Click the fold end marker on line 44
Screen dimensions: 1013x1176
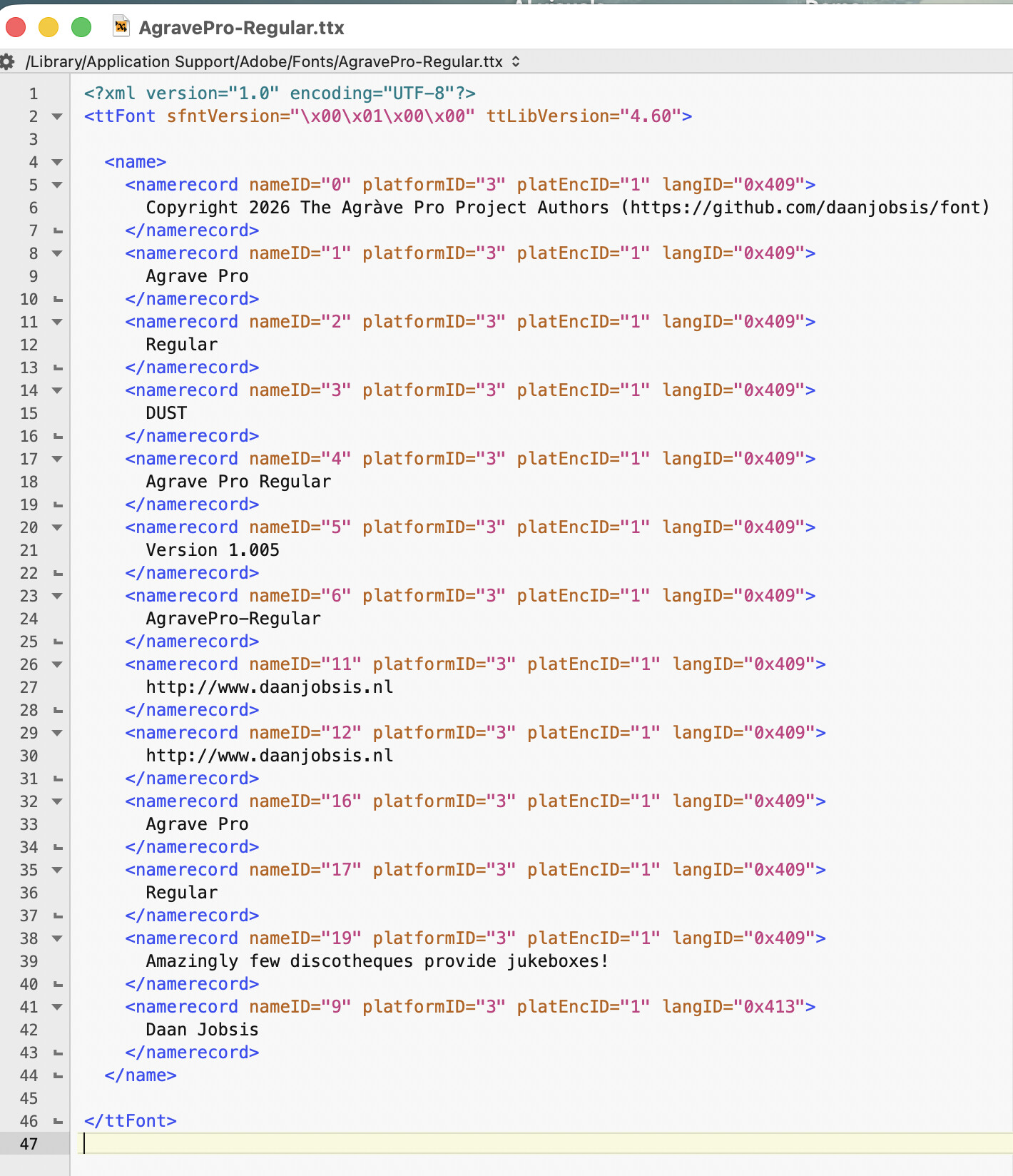coord(58,1075)
